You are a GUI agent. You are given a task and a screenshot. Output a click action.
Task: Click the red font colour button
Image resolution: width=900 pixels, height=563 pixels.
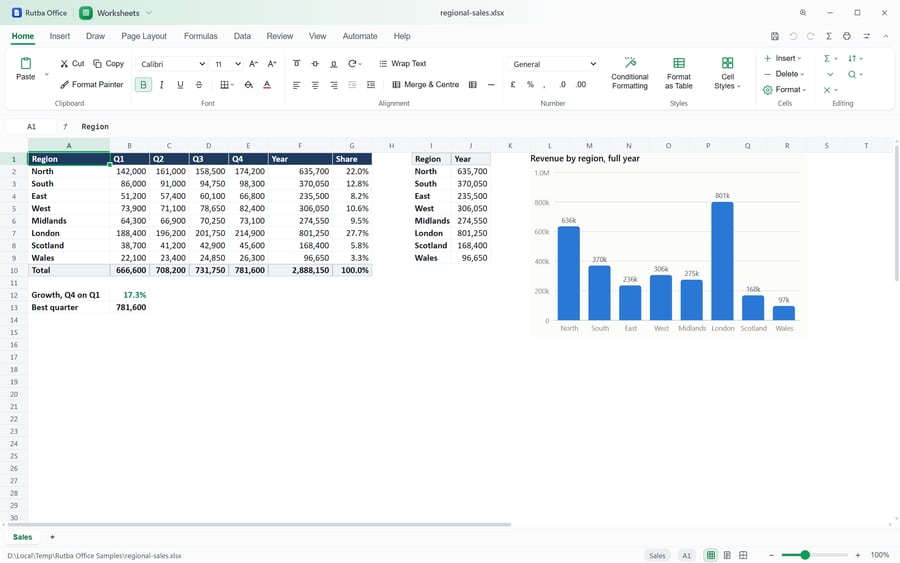coord(267,85)
